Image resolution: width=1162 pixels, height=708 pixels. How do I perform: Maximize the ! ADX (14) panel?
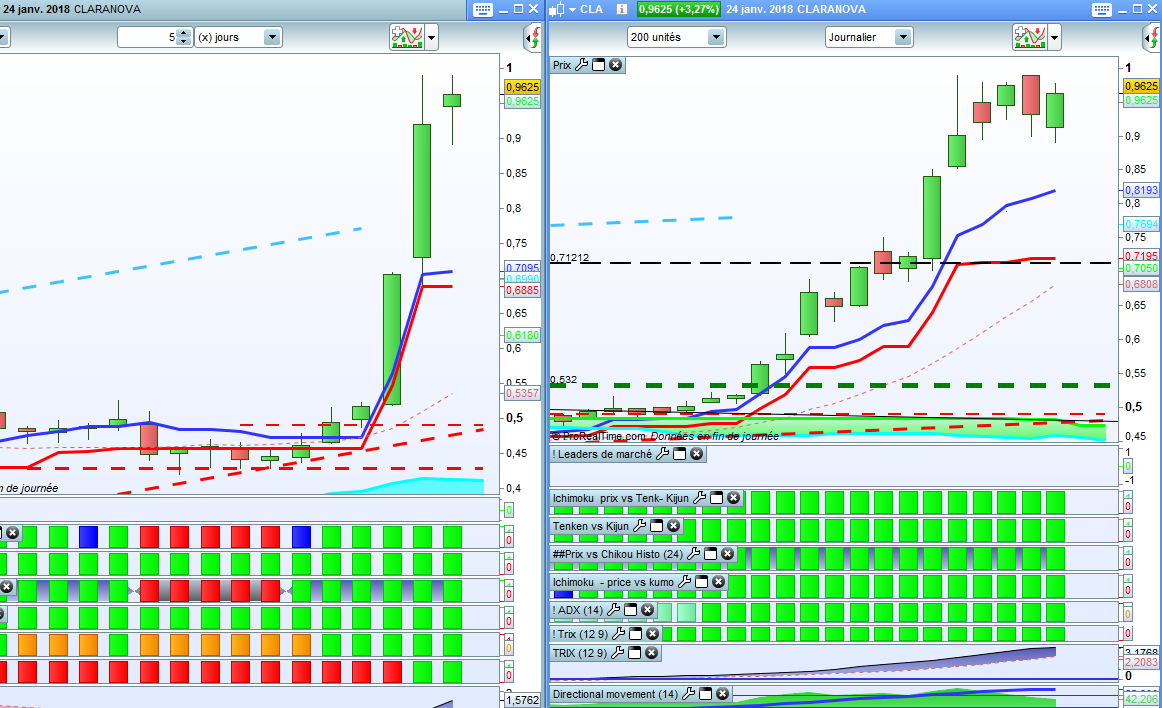[631, 610]
